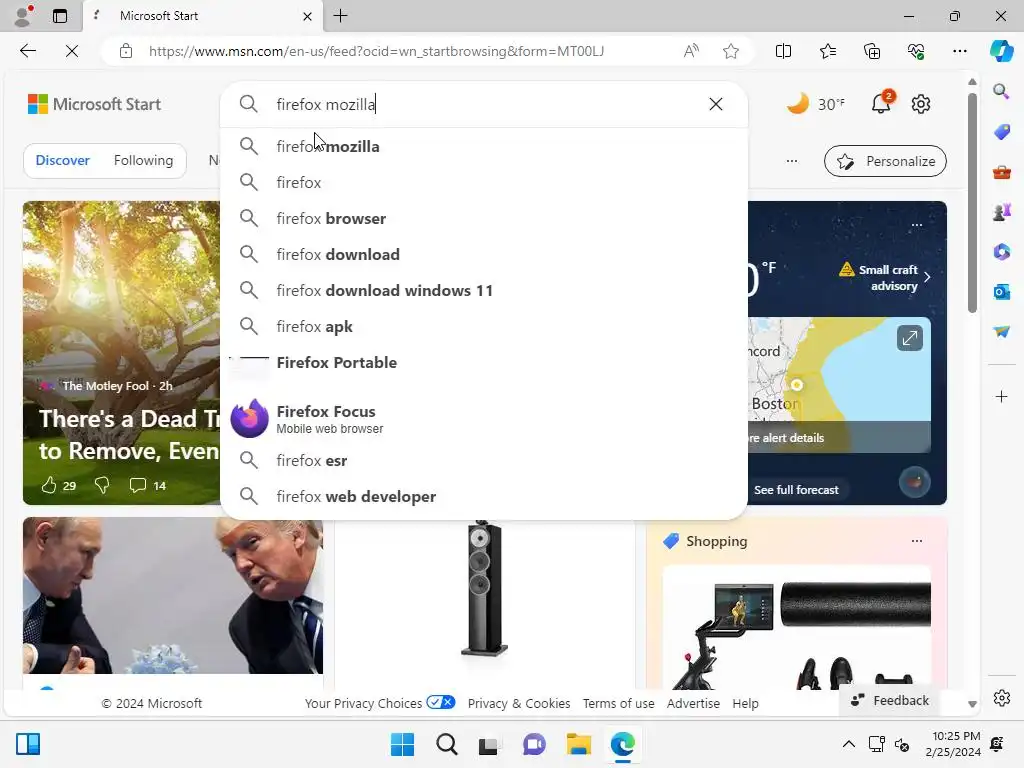Open Split screen icon
This screenshot has height=768, width=1024.
783,51
